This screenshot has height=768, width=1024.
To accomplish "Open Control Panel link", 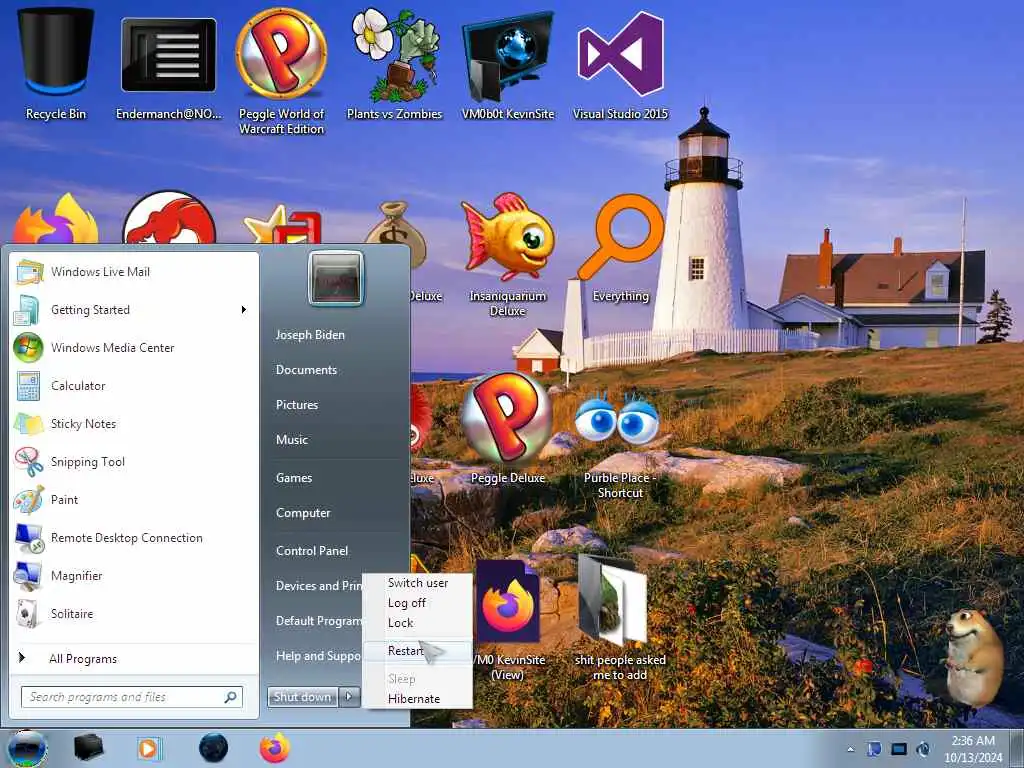I will (x=312, y=551).
